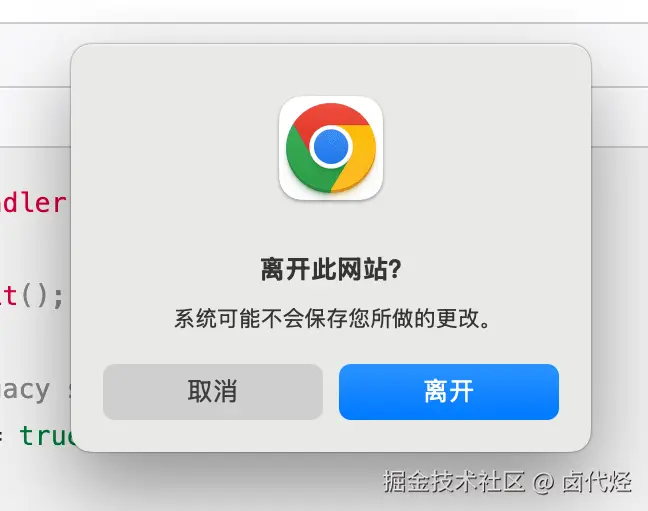Click the parentheses '()' in the code
This screenshot has width=648, height=511.
click(x=35, y=296)
